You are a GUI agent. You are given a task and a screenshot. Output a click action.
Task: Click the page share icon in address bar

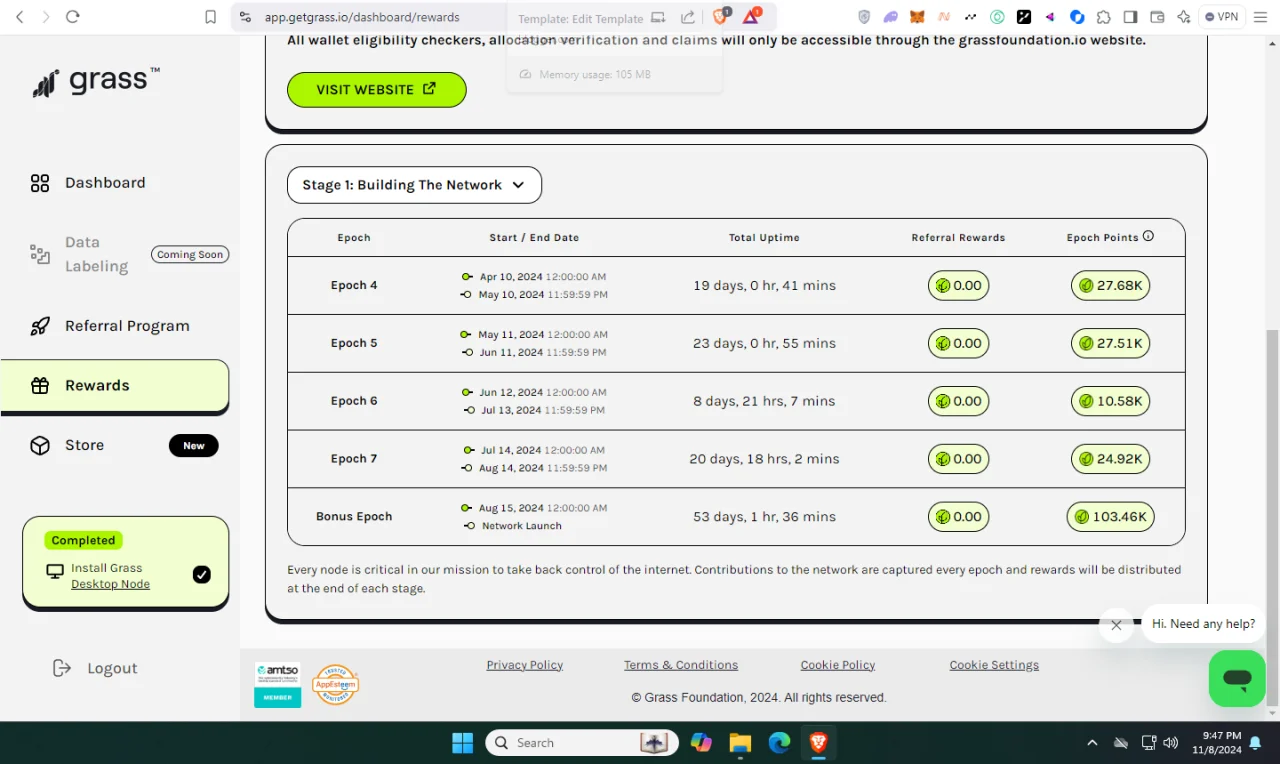click(x=688, y=17)
